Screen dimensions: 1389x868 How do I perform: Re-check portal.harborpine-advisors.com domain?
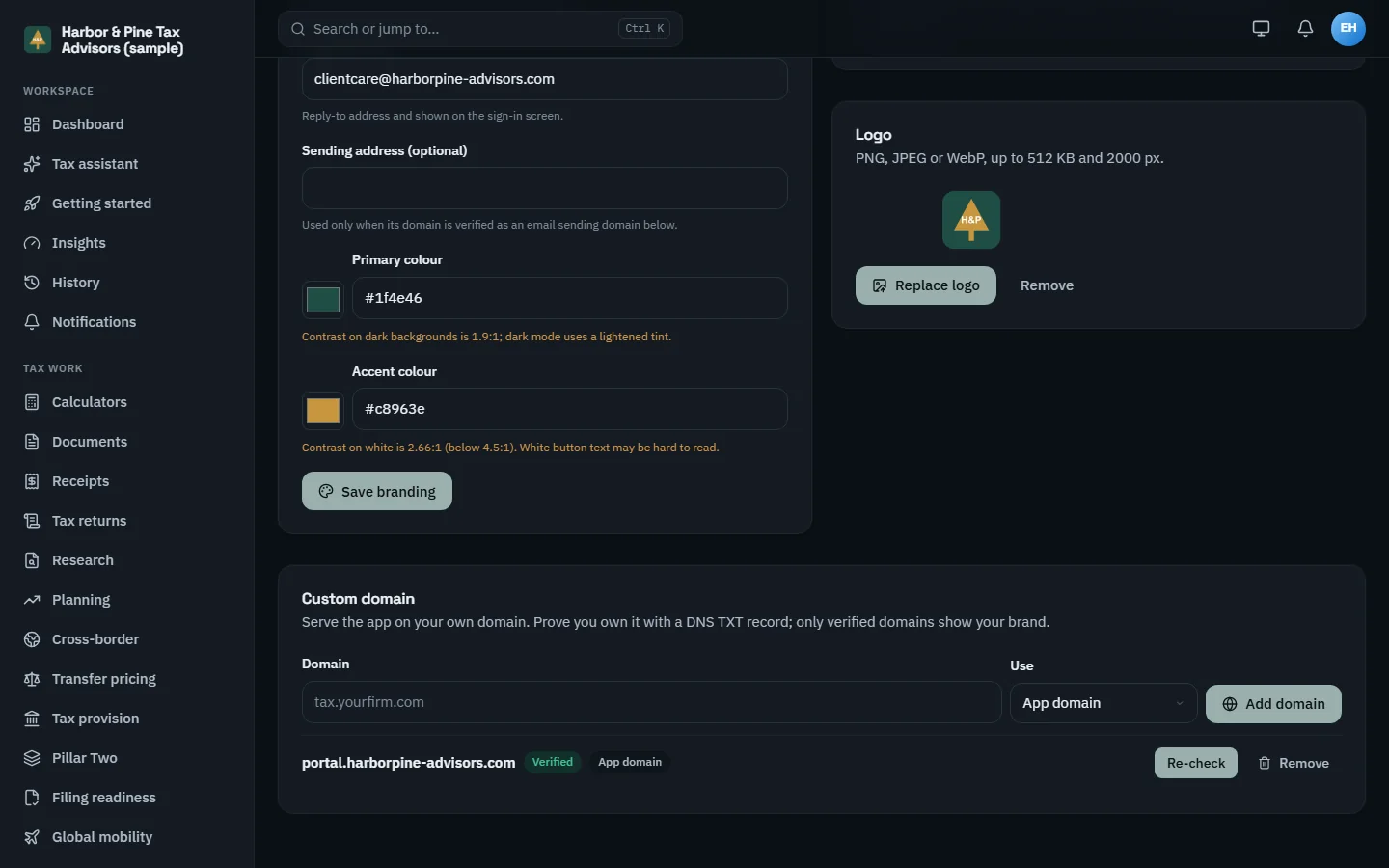[x=1196, y=763]
